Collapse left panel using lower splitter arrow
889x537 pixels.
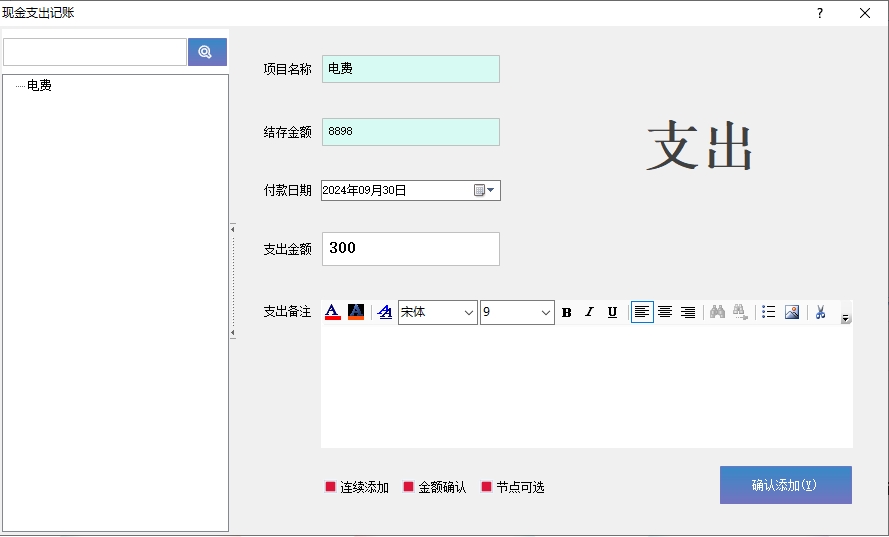coord(232,333)
